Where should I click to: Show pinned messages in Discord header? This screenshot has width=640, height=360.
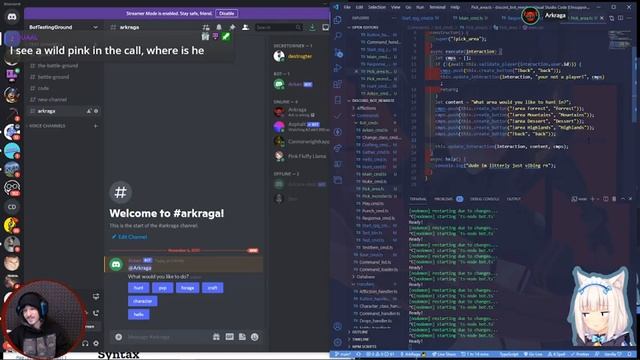coord(232,27)
